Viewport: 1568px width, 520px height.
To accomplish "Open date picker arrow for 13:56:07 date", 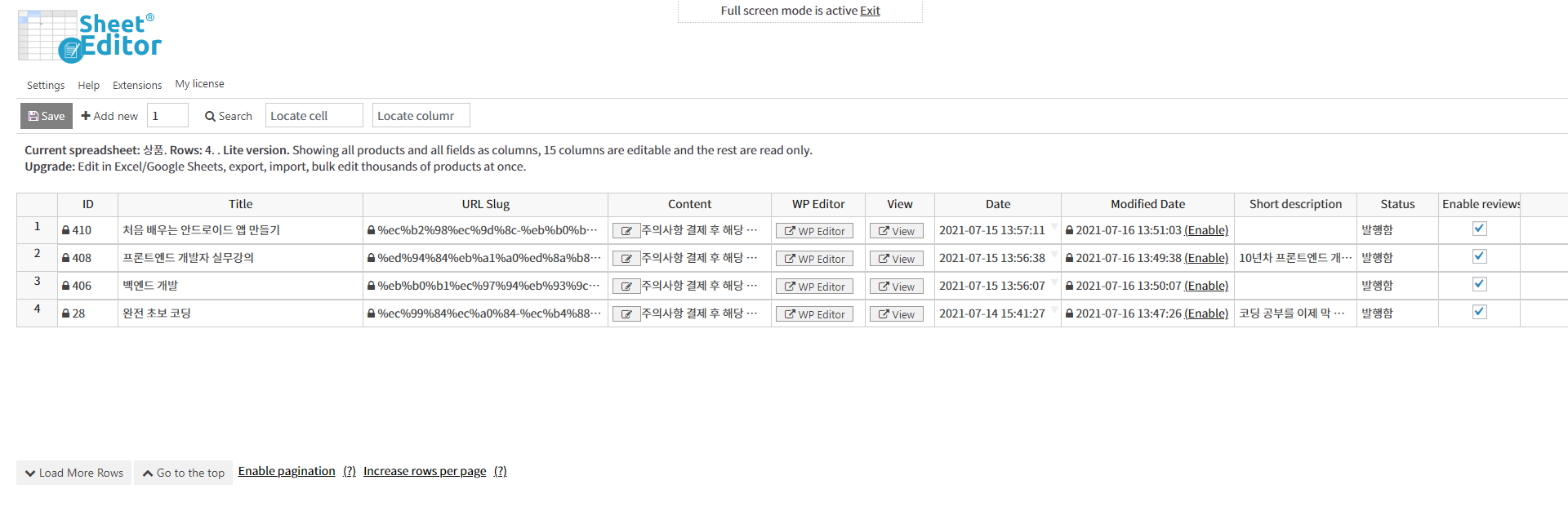I will [1054, 282].
